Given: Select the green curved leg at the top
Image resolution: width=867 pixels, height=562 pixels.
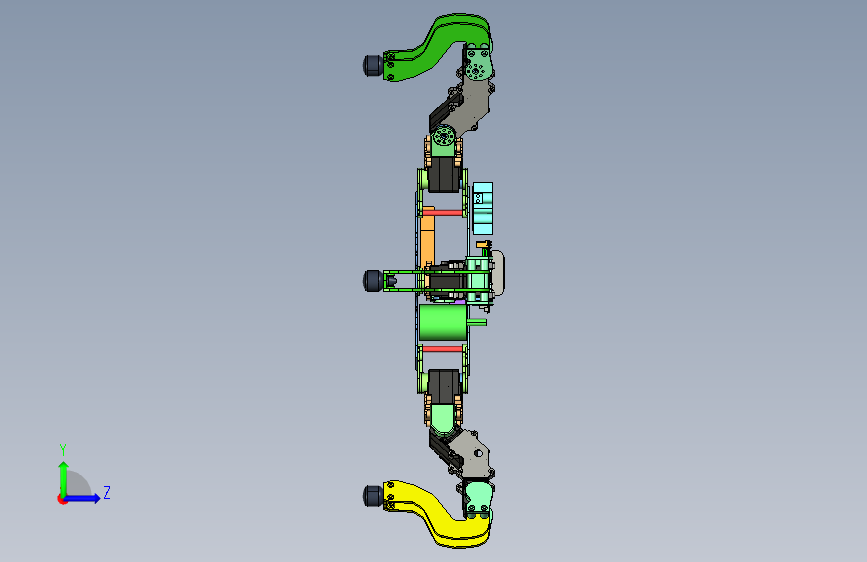Looking at the screenshot, I should click(x=437, y=47).
